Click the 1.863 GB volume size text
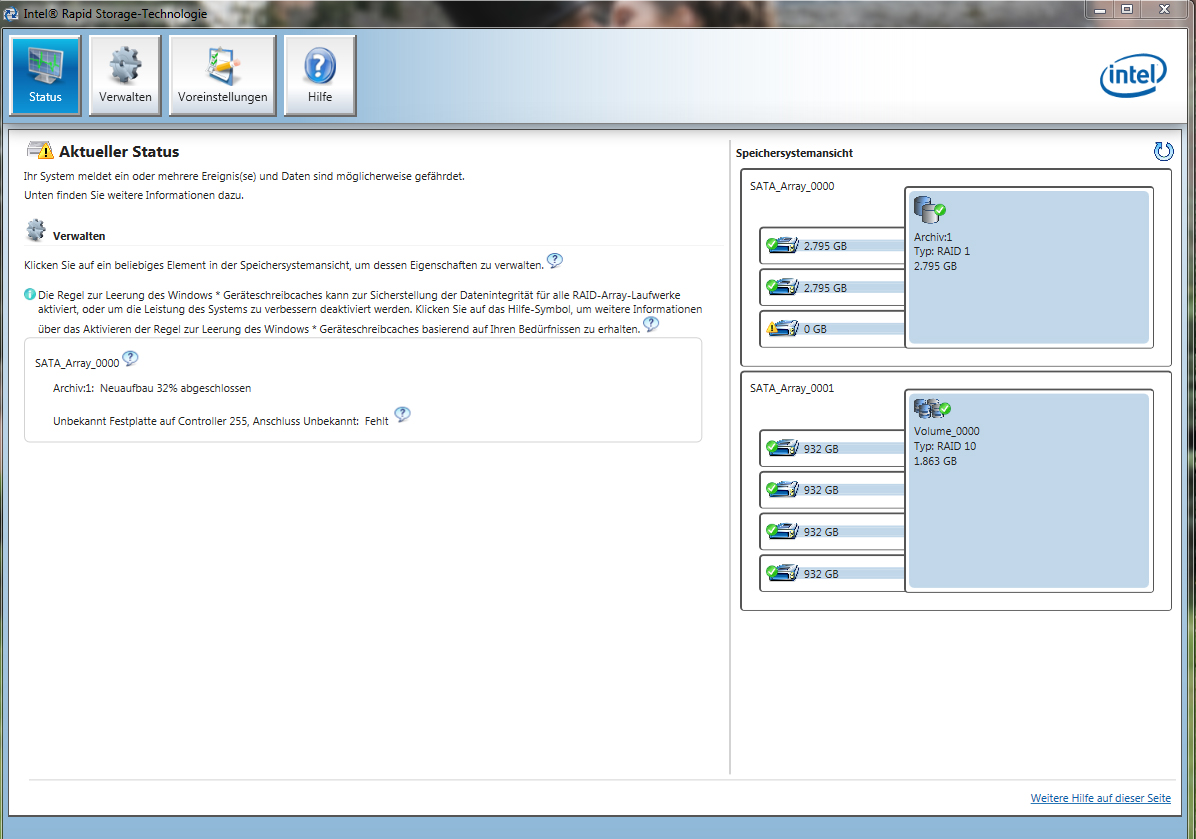This screenshot has height=839, width=1196. click(935, 461)
